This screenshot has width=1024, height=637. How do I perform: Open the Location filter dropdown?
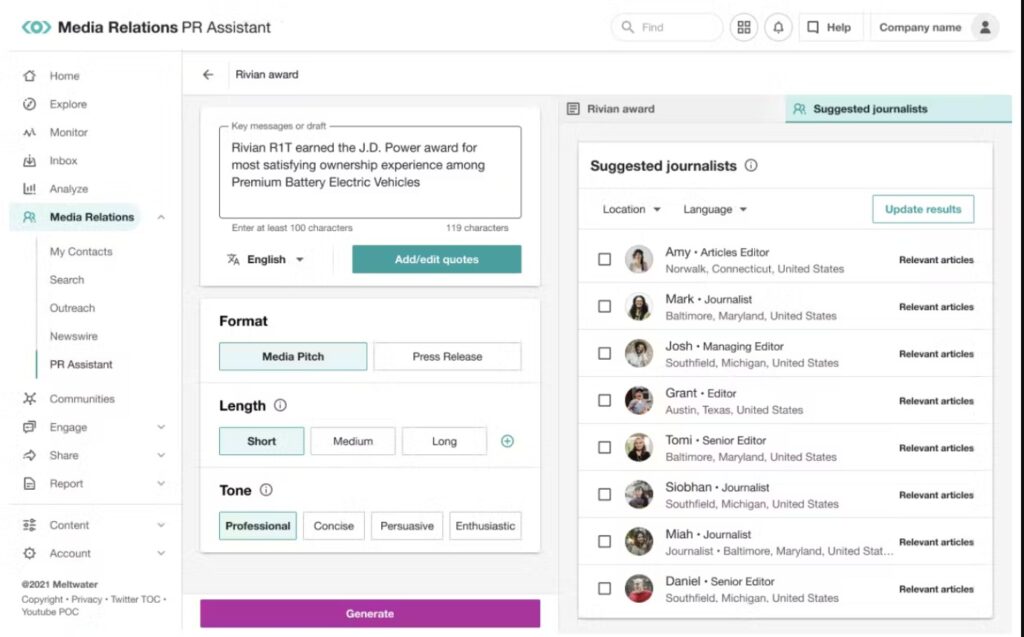tap(632, 209)
